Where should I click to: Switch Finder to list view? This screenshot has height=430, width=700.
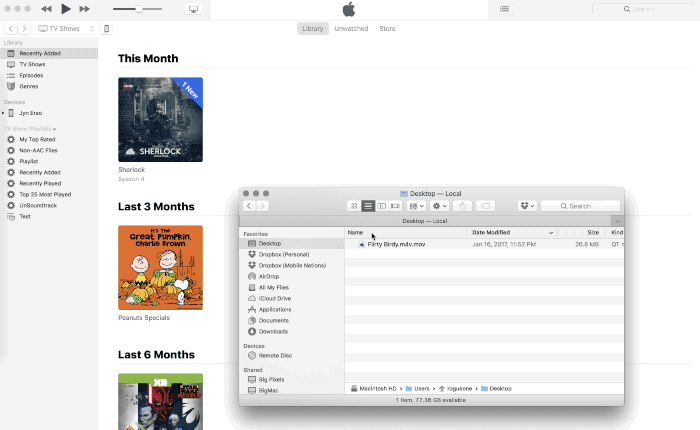click(x=368, y=206)
